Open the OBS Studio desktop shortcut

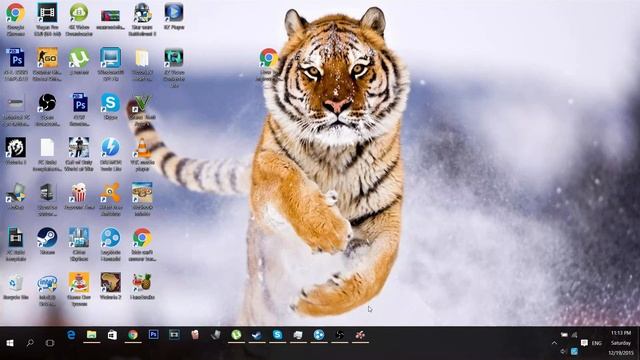pyautogui.click(x=47, y=109)
